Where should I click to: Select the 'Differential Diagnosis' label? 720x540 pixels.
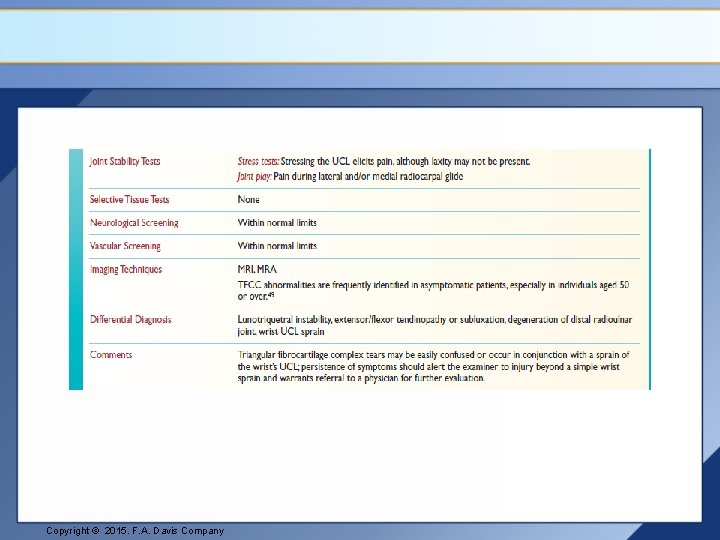(x=131, y=320)
